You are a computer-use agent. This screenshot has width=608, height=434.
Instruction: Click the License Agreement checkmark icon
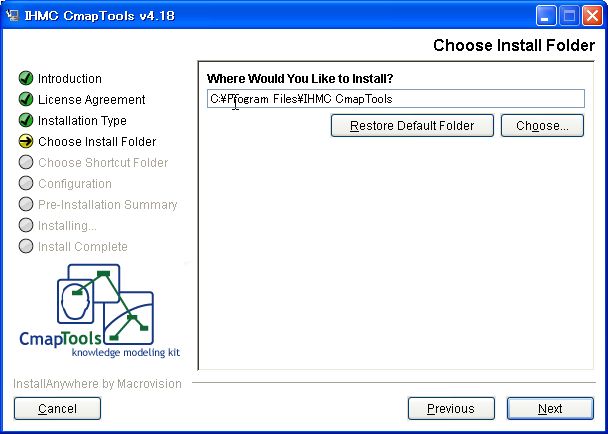pos(26,99)
